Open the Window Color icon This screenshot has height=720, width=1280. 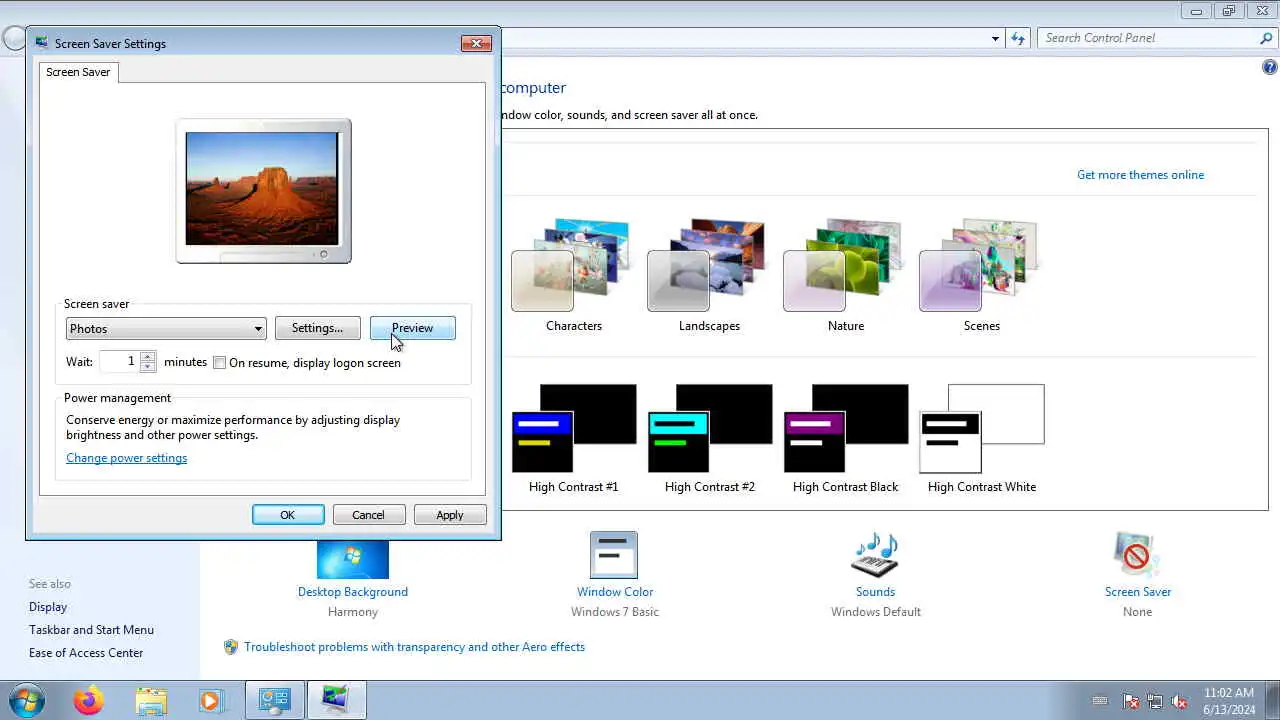pos(614,555)
